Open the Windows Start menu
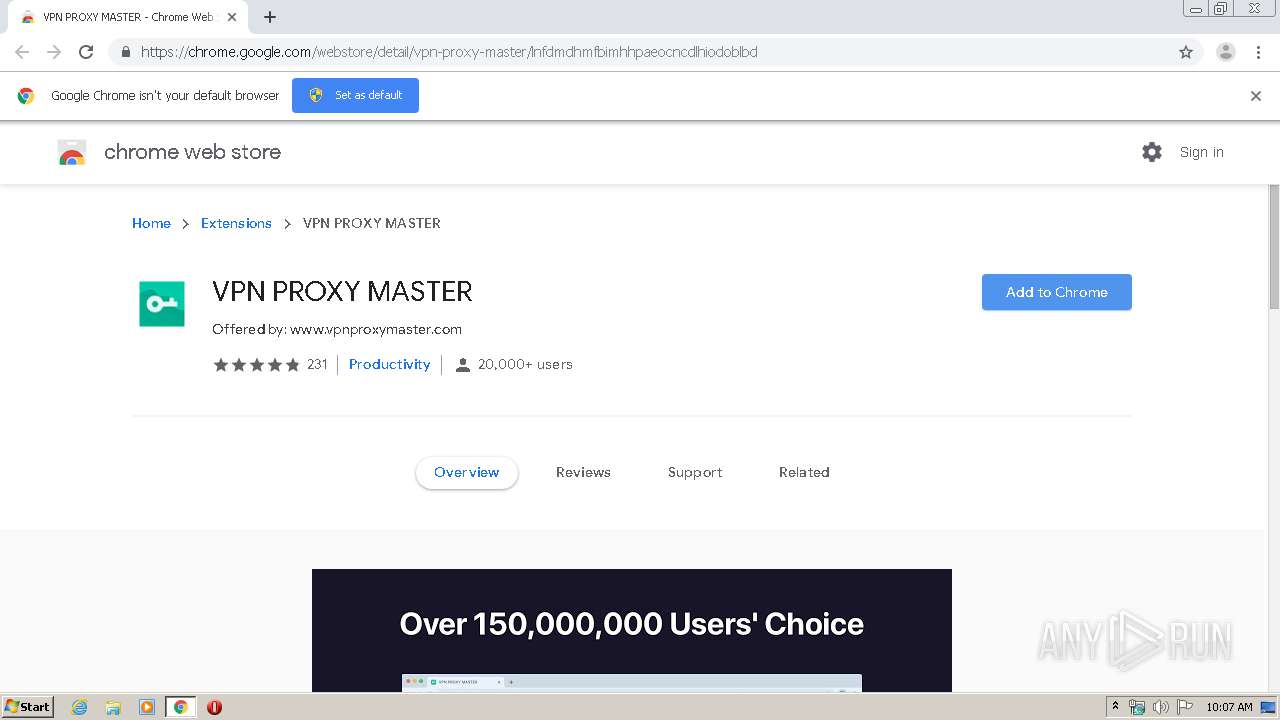 (28, 706)
